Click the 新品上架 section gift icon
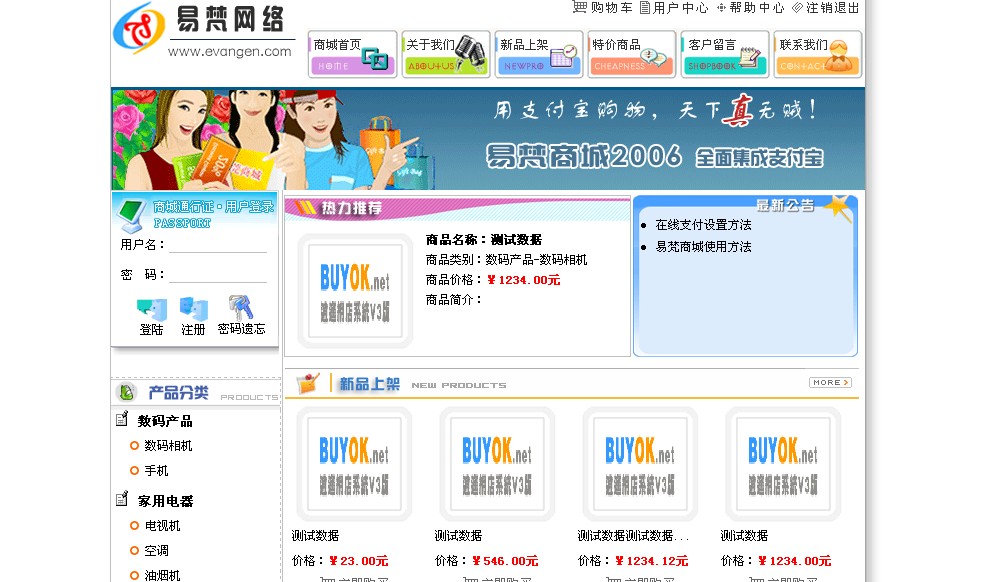 coord(308,383)
